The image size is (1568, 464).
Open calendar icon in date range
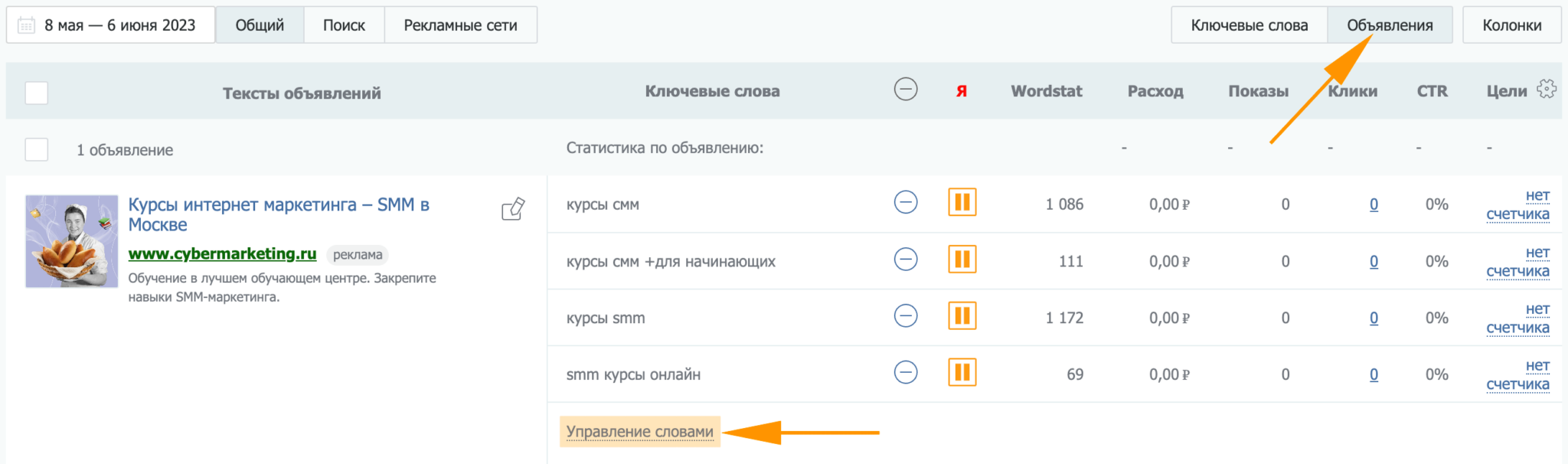point(26,25)
